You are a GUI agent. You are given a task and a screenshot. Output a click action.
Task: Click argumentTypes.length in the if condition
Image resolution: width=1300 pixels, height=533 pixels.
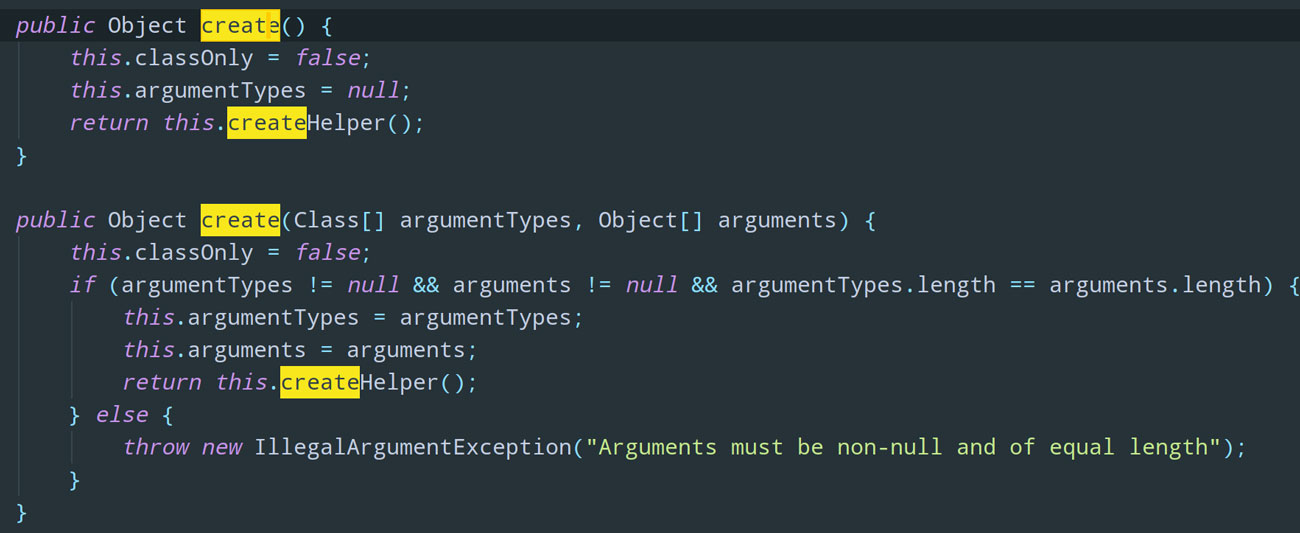[863, 285]
